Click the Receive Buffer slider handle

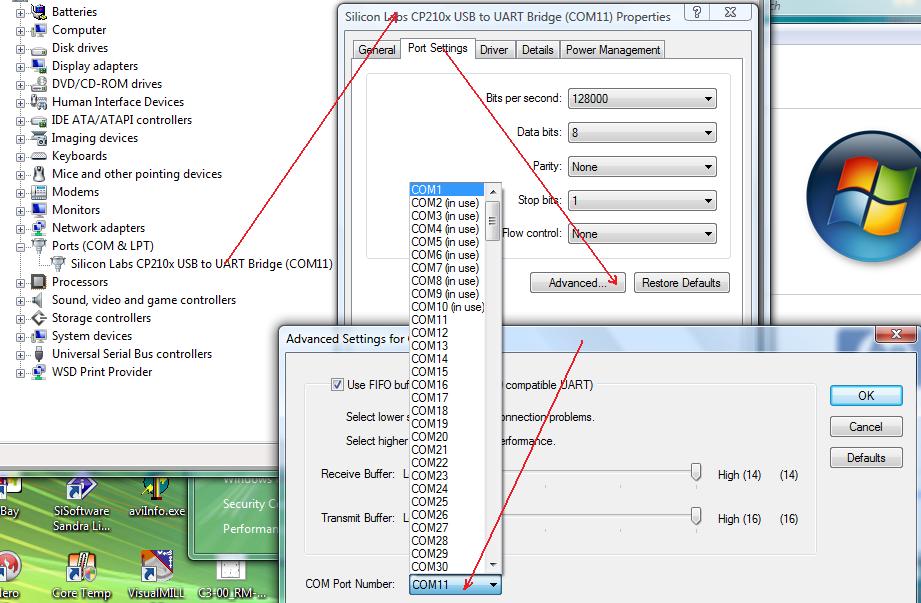coord(696,474)
